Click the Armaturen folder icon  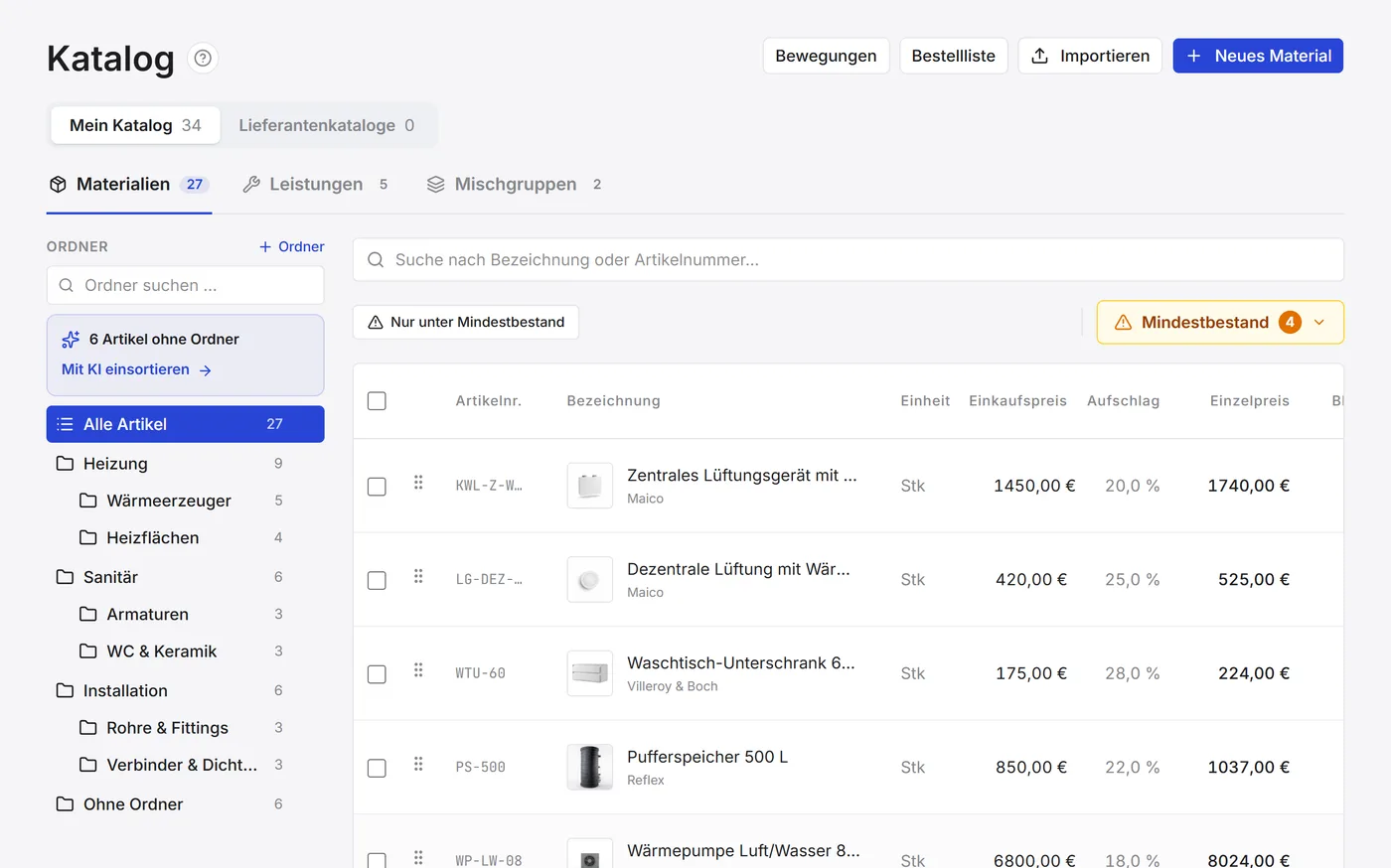coord(88,614)
